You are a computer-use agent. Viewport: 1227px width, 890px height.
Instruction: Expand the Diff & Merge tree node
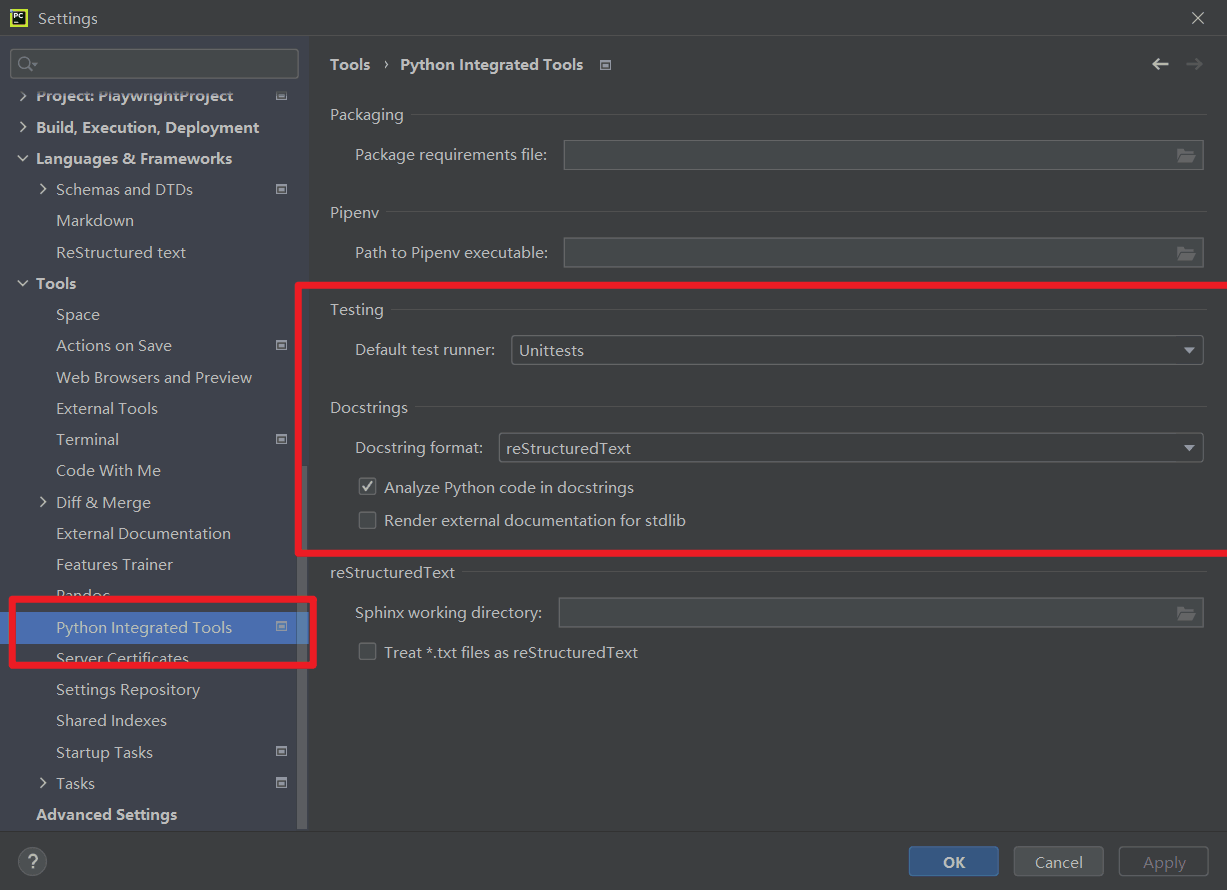click(x=43, y=502)
